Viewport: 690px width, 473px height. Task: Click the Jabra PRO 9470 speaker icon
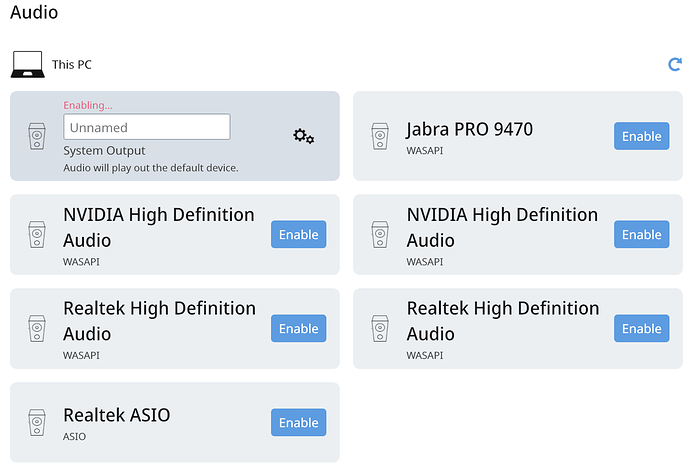tap(380, 136)
